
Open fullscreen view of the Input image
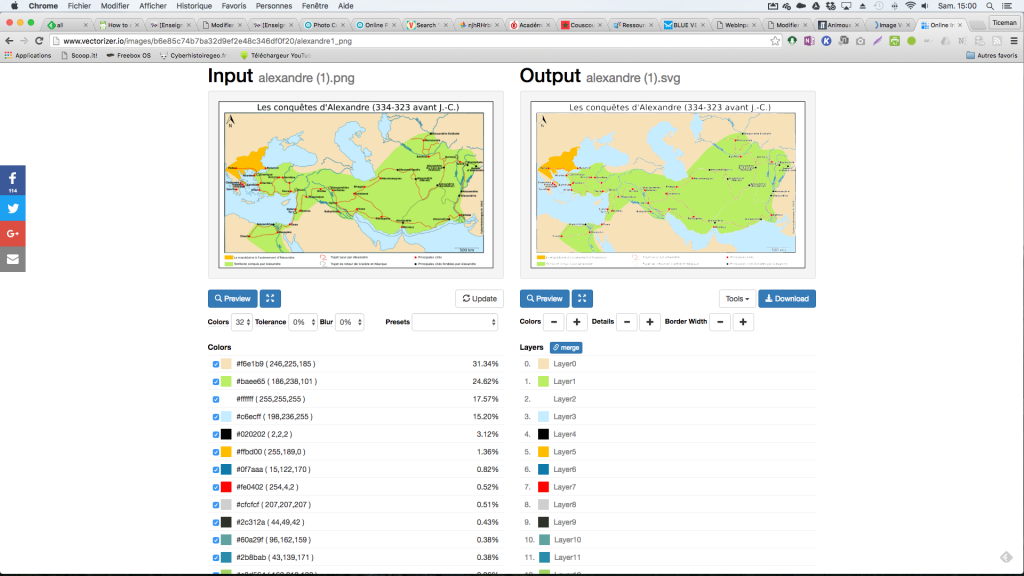tap(270, 298)
